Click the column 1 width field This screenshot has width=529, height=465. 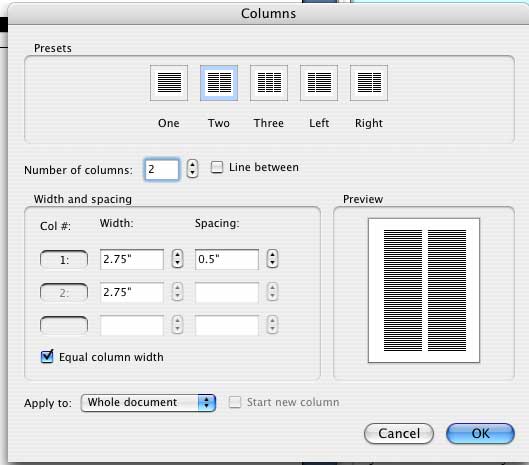132,259
